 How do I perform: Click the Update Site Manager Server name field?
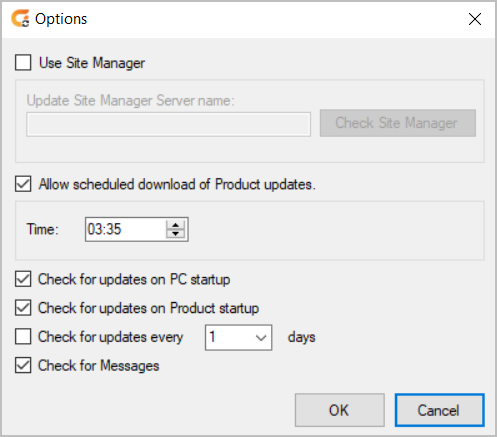169,124
